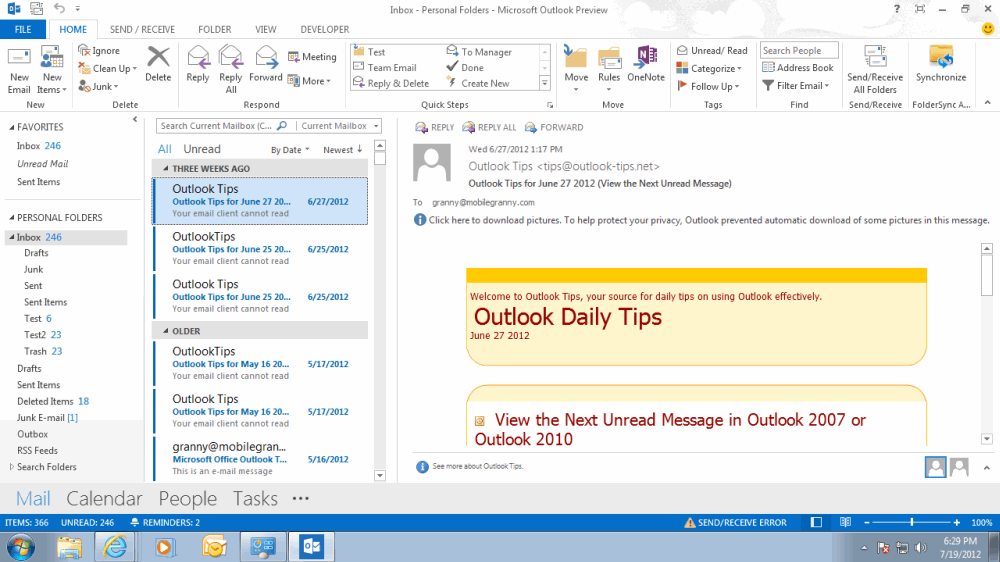Click the Search People field
1000x562 pixels.
(x=799, y=50)
